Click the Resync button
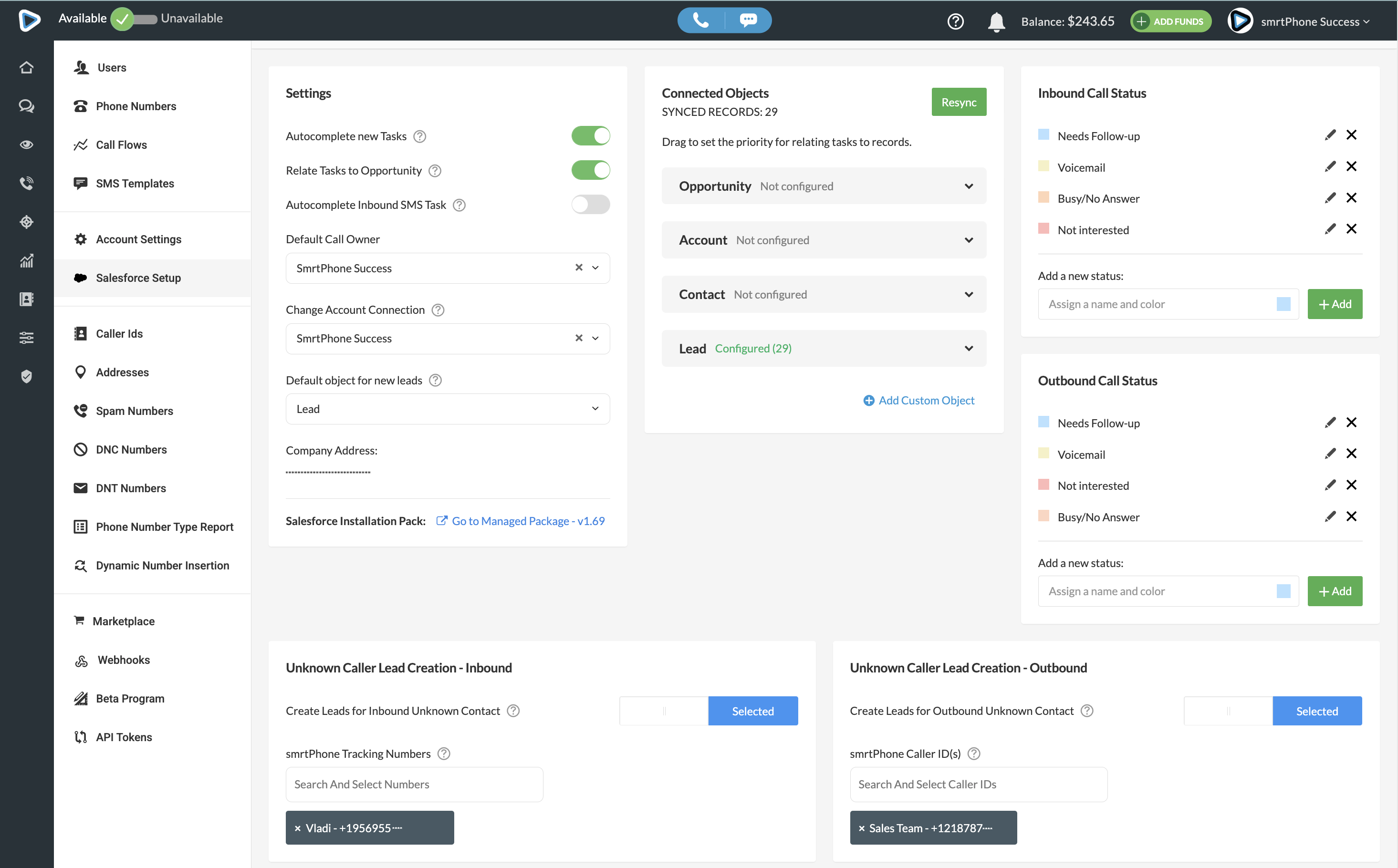 pos(958,102)
